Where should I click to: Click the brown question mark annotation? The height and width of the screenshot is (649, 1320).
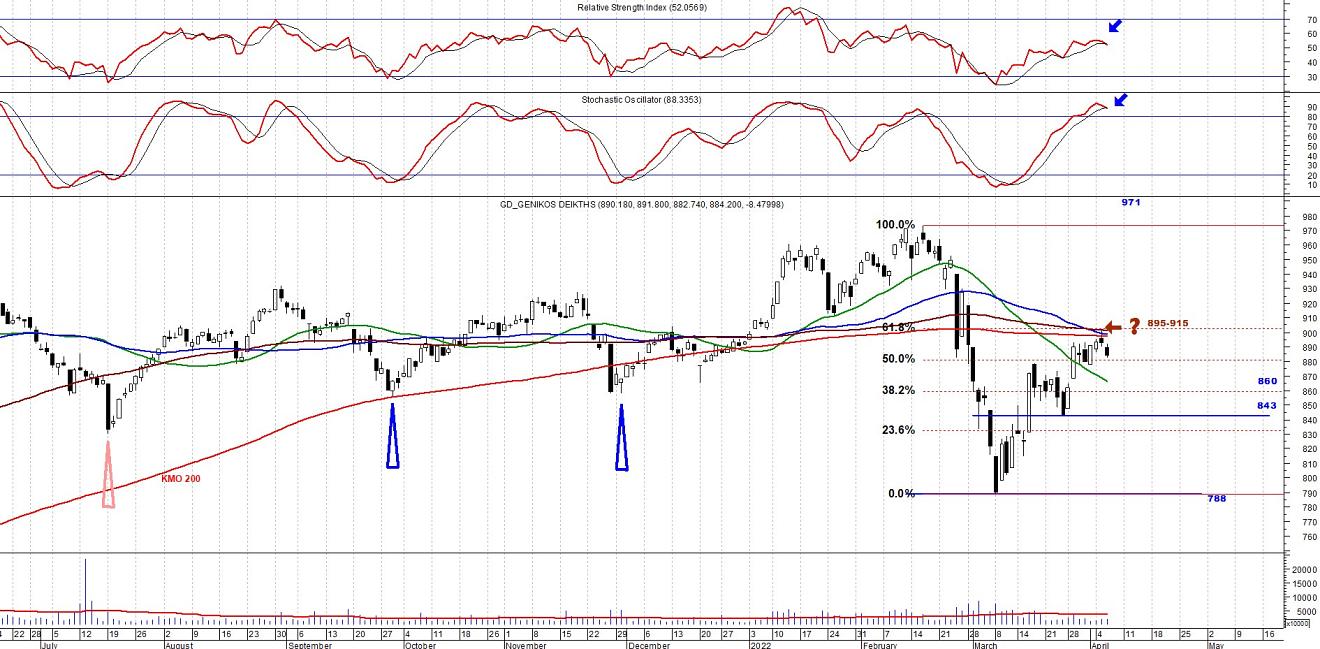(1134, 326)
